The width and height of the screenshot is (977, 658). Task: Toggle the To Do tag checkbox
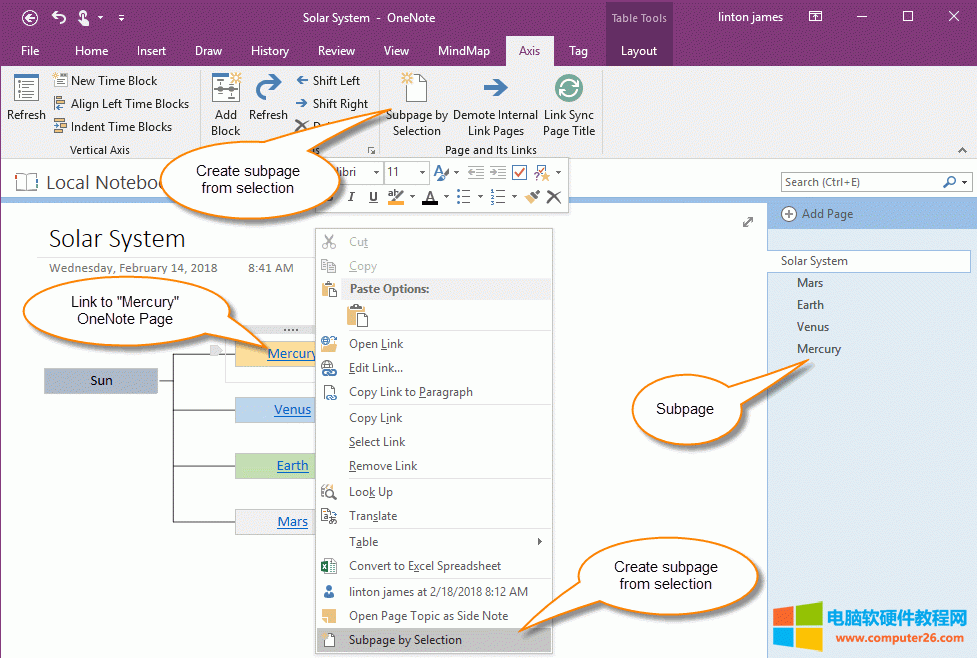pos(519,172)
